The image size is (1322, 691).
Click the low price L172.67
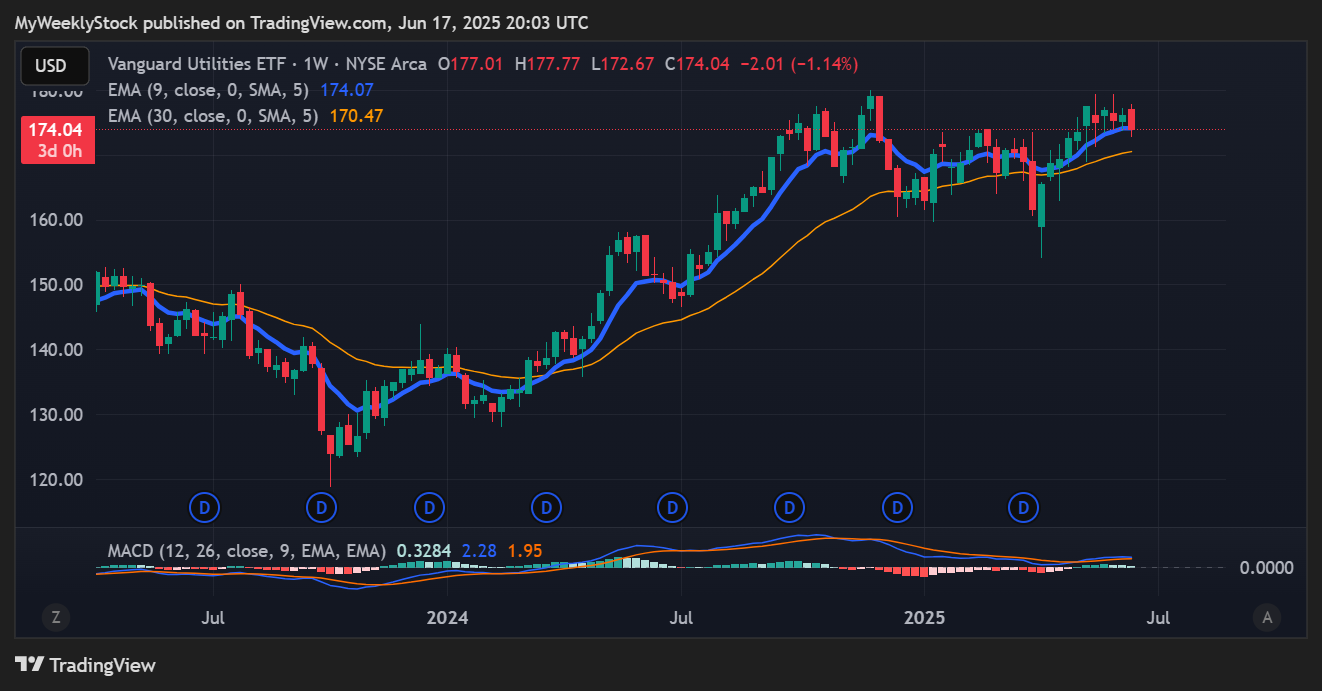622,64
